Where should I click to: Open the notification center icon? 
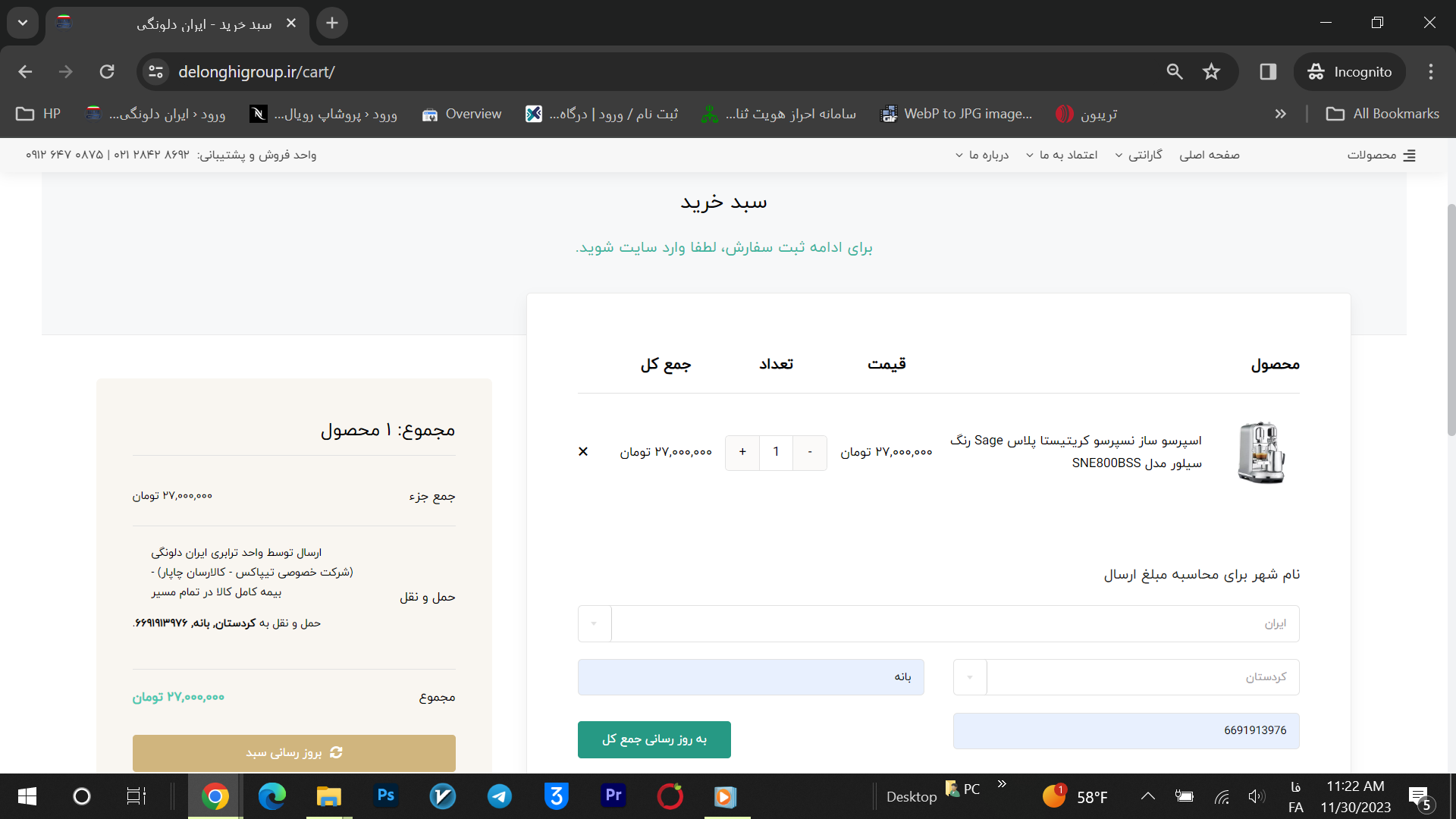pos(1420,798)
